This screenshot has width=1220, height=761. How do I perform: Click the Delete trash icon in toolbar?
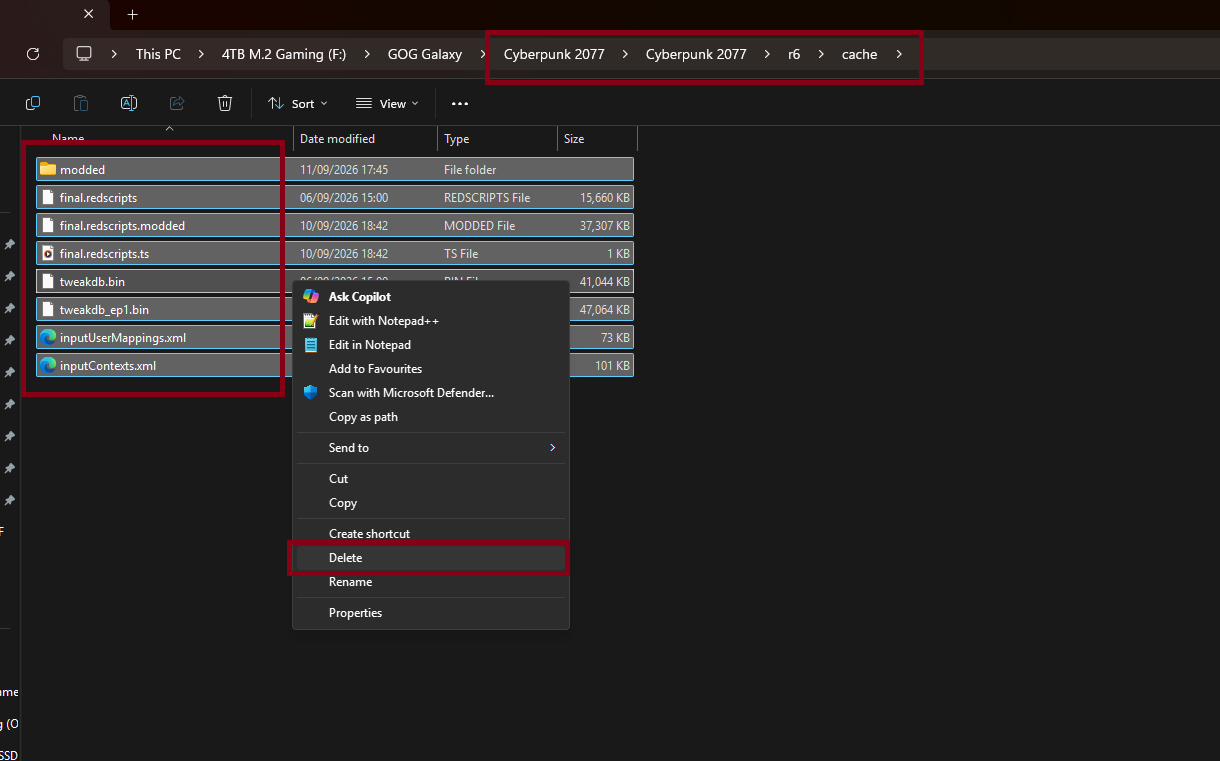(x=225, y=103)
